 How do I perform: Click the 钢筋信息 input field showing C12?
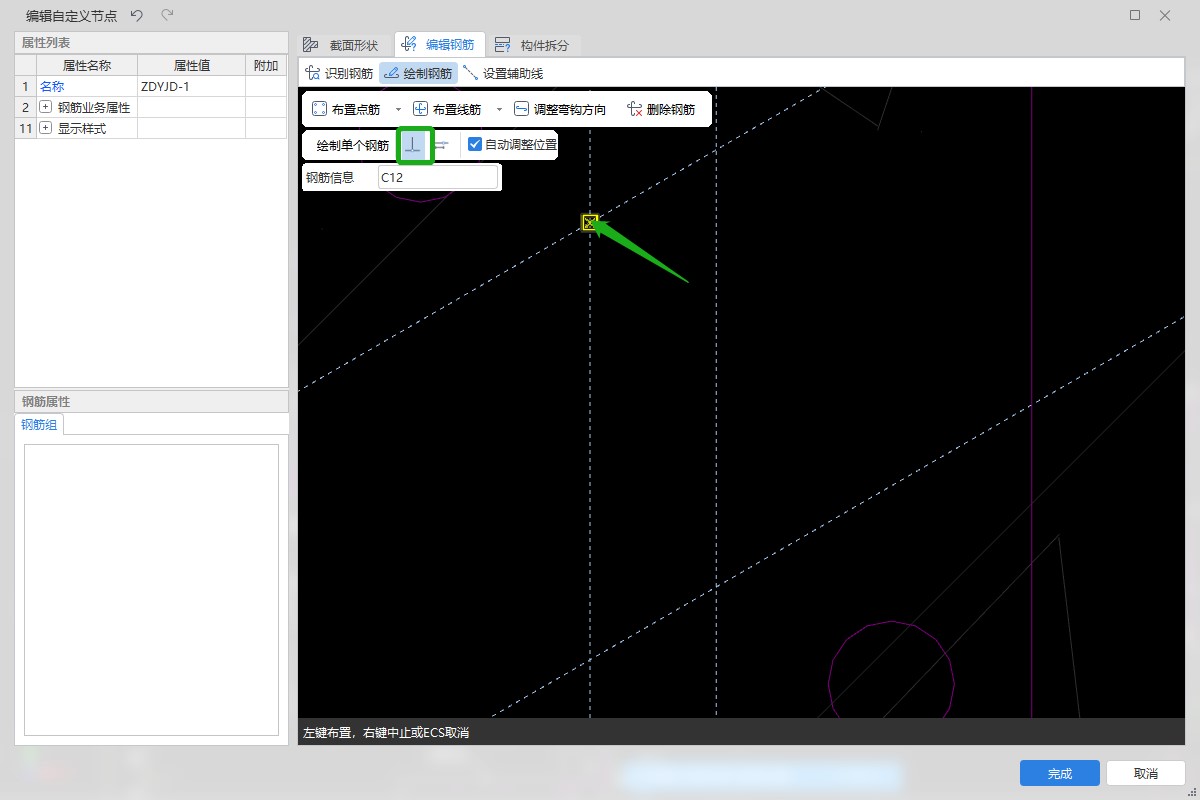click(x=436, y=177)
